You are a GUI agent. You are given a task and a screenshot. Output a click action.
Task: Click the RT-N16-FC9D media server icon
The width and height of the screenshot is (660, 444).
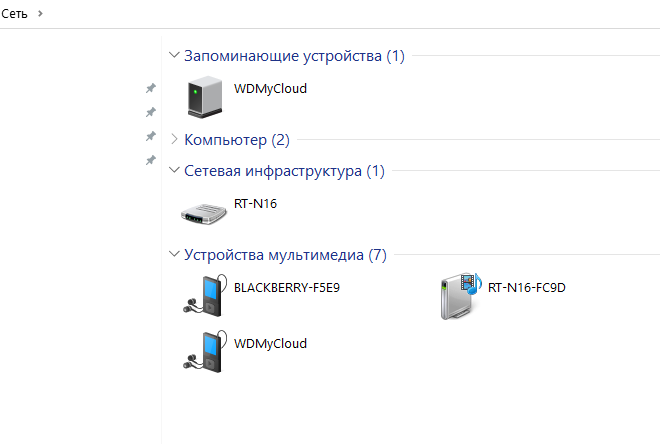pos(461,296)
